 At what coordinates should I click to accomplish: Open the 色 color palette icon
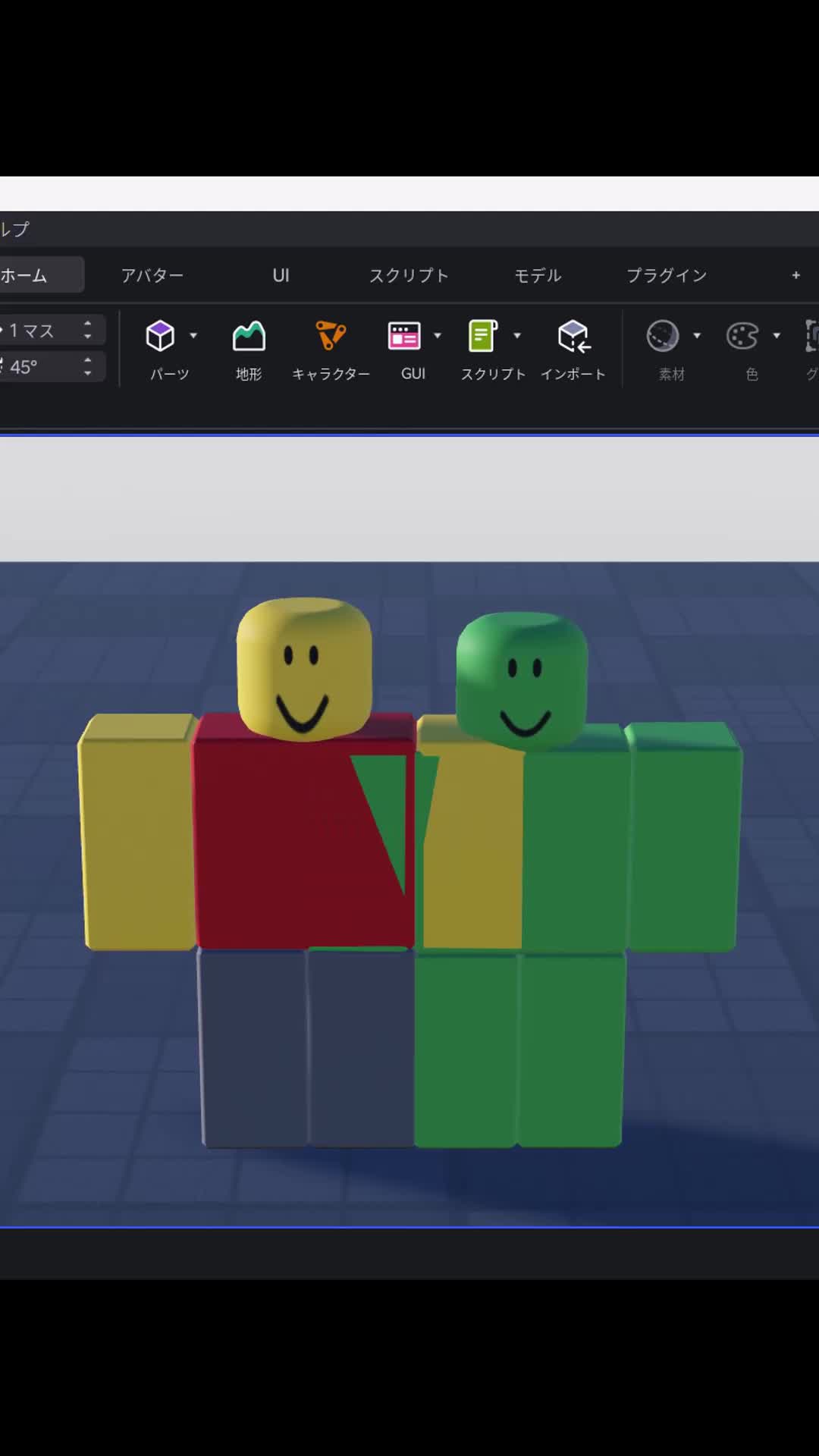point(742,336)
